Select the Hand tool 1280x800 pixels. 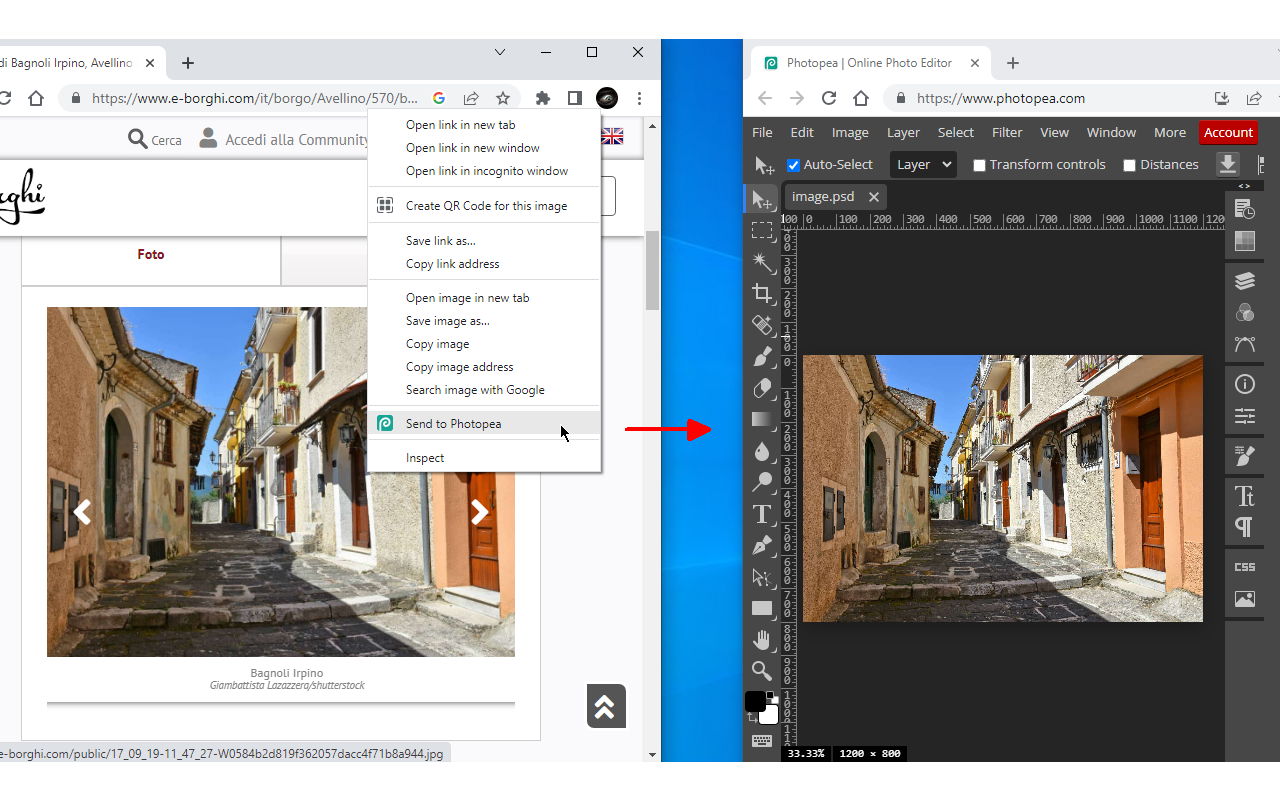click(762, 640)
